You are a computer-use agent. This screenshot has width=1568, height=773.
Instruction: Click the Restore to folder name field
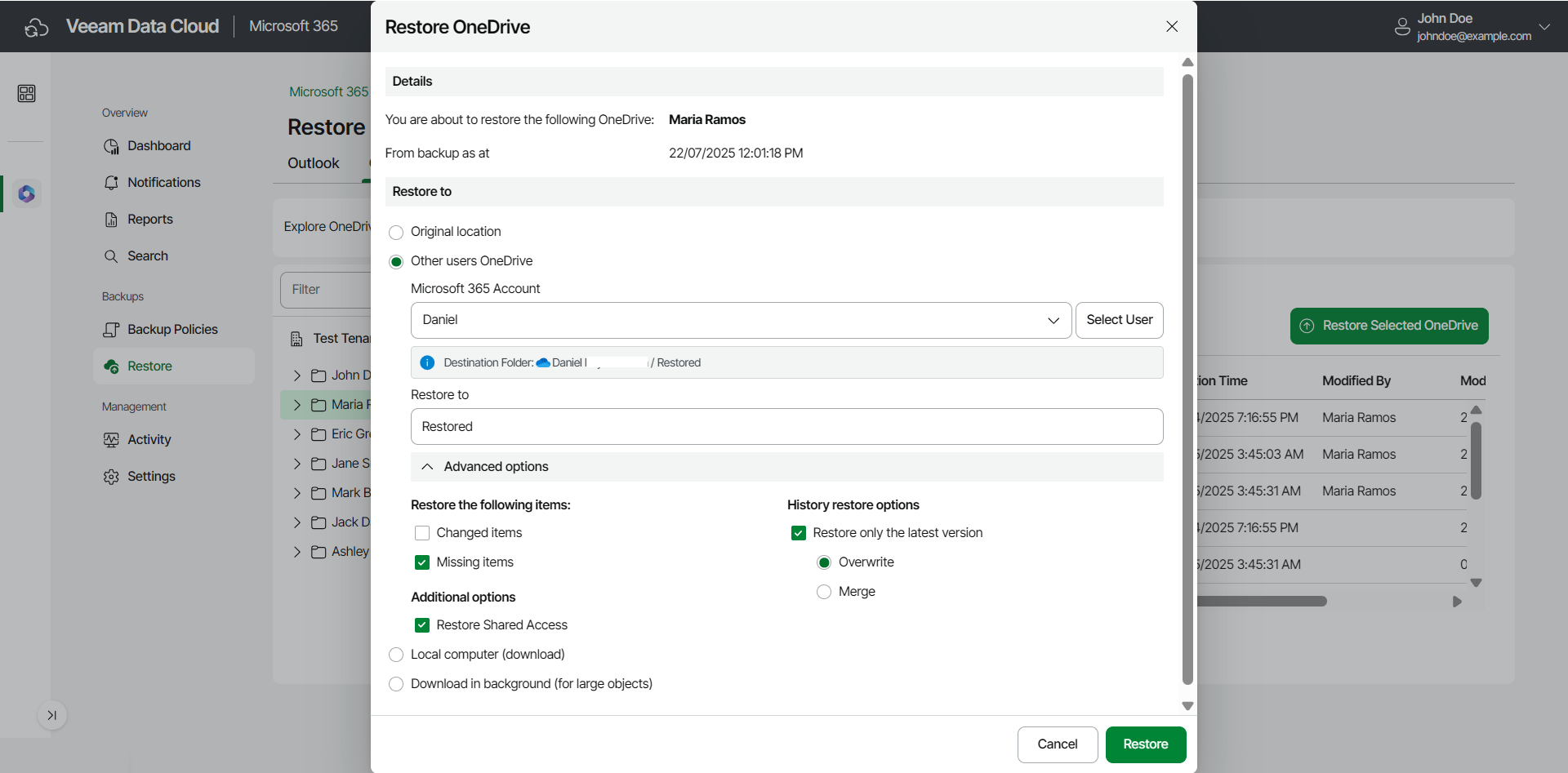tap(787, 427)
